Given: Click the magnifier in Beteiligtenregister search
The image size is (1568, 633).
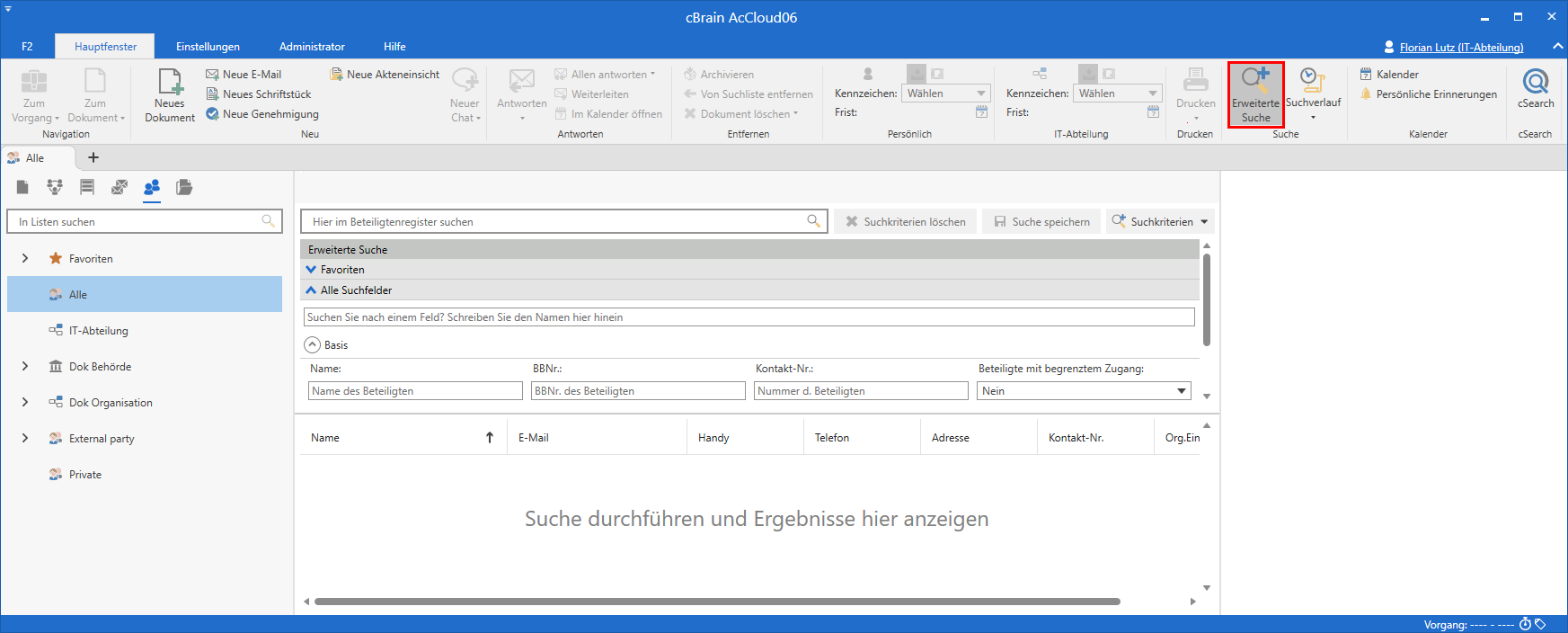Looking at the screenshot, I should 813,221.
